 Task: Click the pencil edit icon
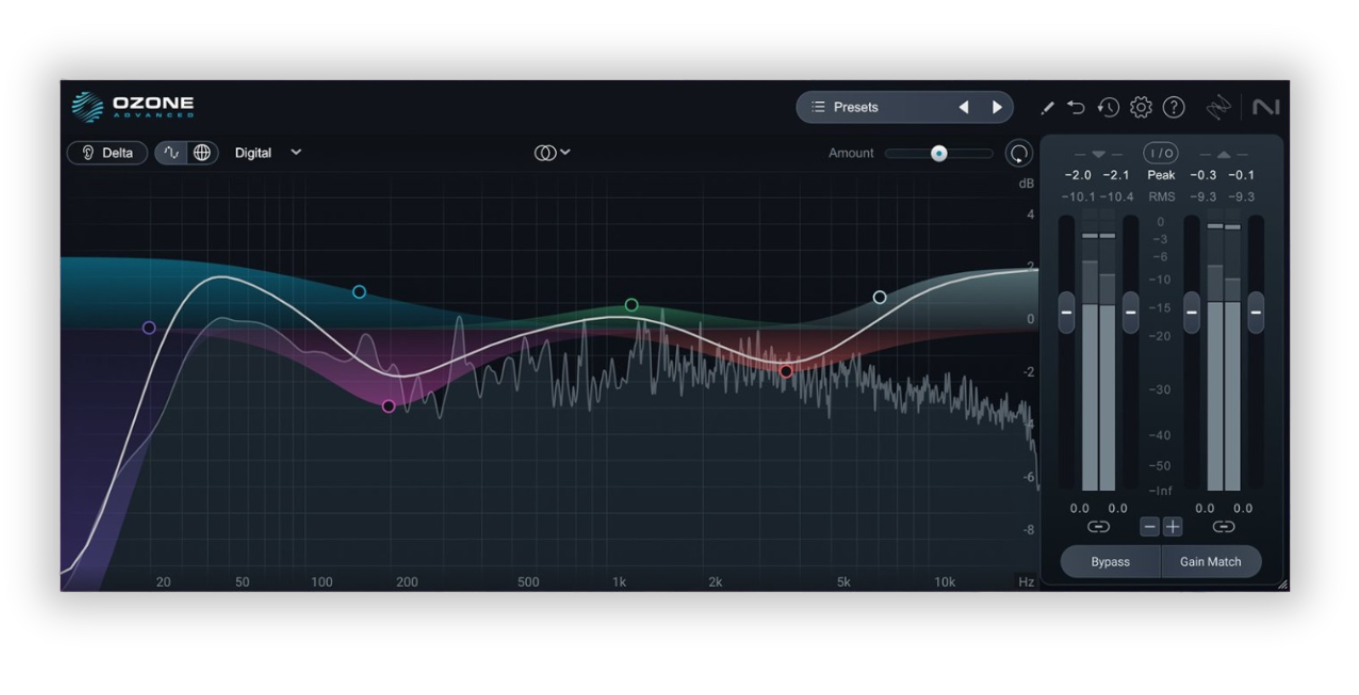(x=1047, y=107)
